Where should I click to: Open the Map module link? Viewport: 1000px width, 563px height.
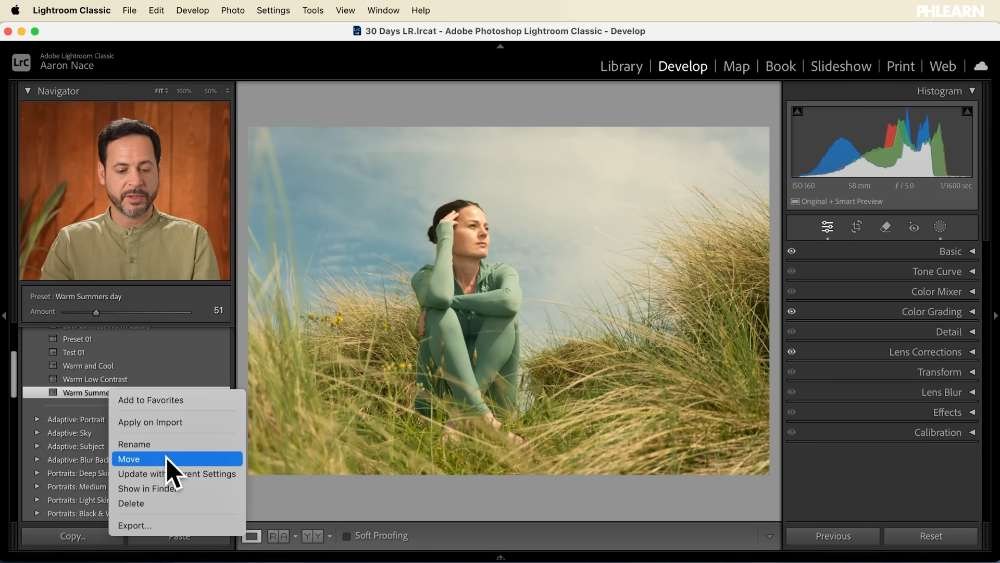click(x=736, y=66)
